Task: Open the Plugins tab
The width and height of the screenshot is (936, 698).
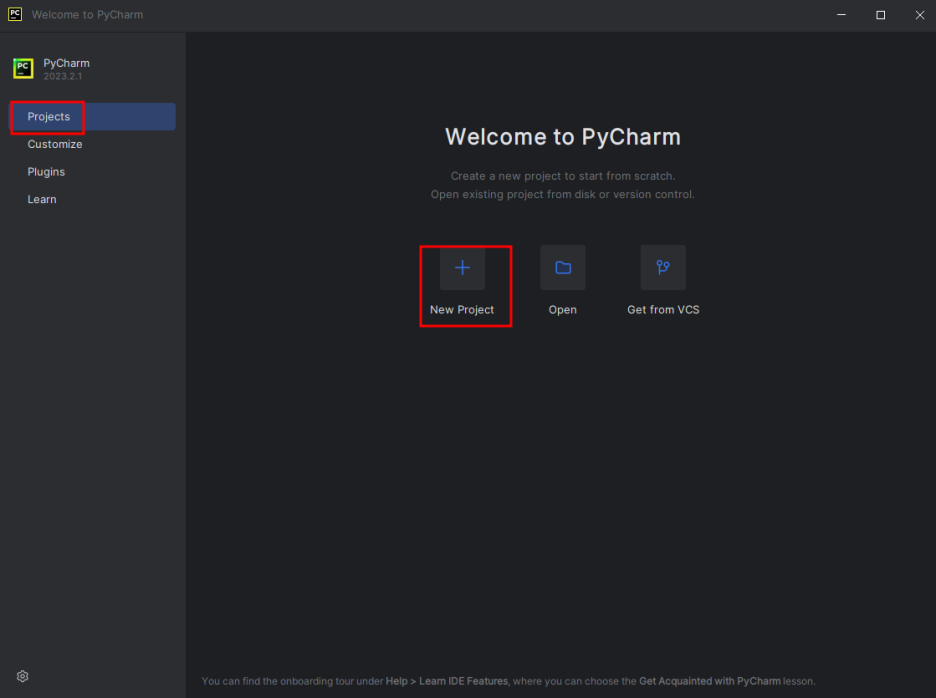Action: click(x=93, y=171)
